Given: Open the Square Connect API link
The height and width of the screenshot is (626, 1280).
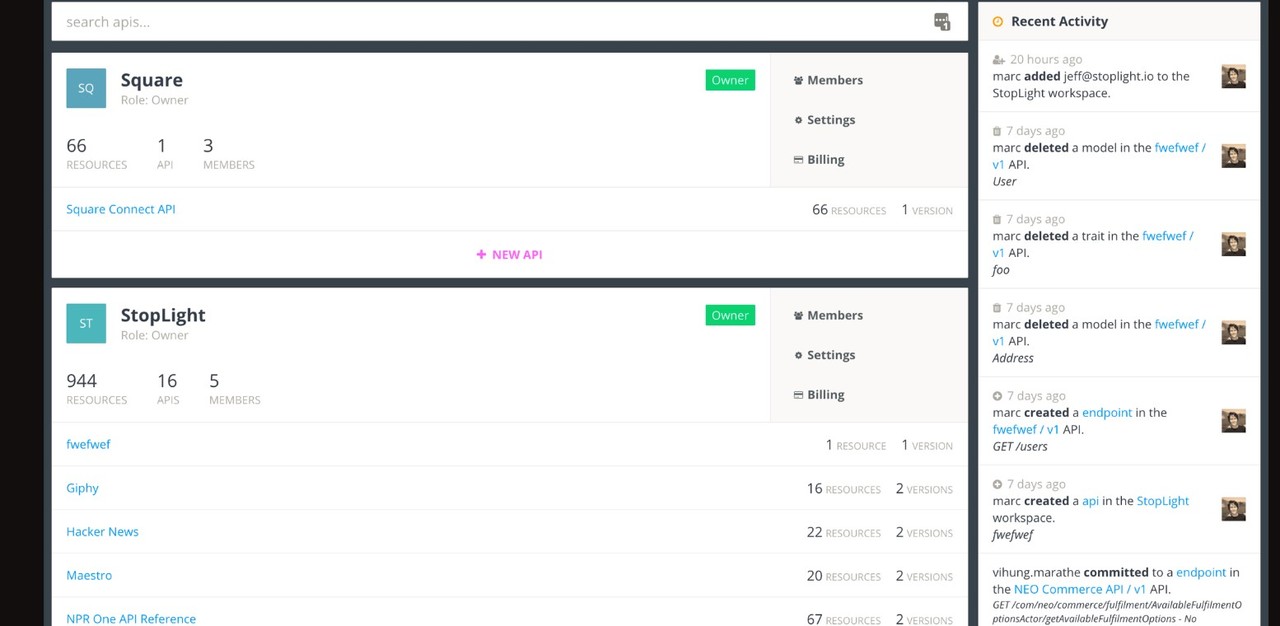Looking at the screenshot, I should [x=121, y=209].
